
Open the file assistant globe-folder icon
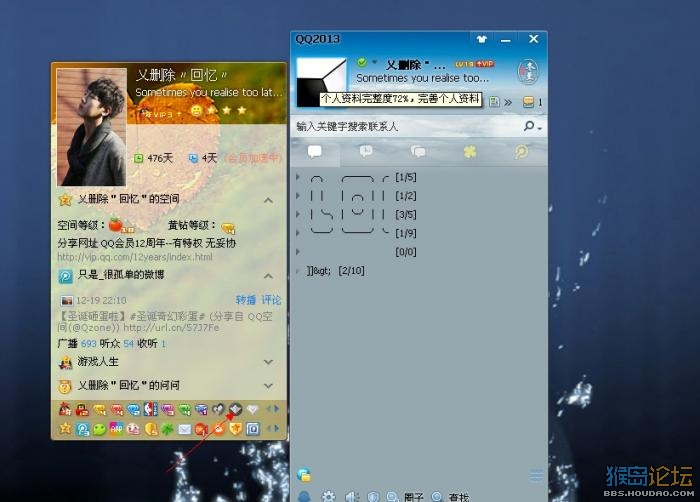tap(304, 475)
